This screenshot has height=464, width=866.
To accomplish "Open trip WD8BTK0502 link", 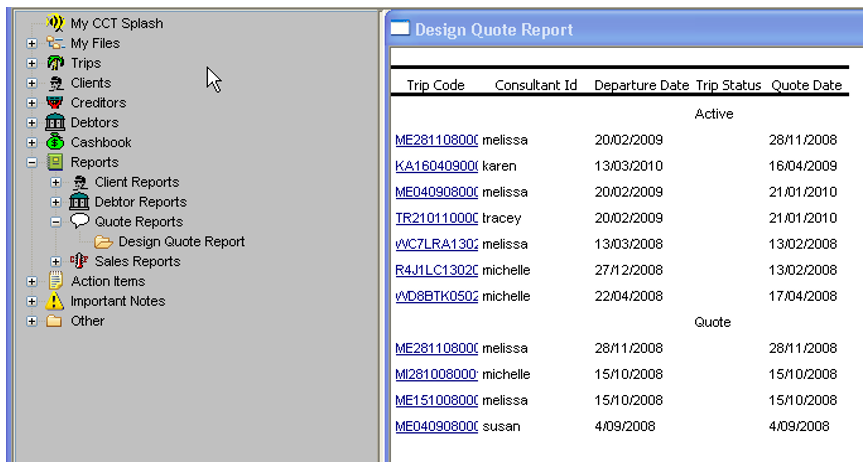I will pos(436,296).
